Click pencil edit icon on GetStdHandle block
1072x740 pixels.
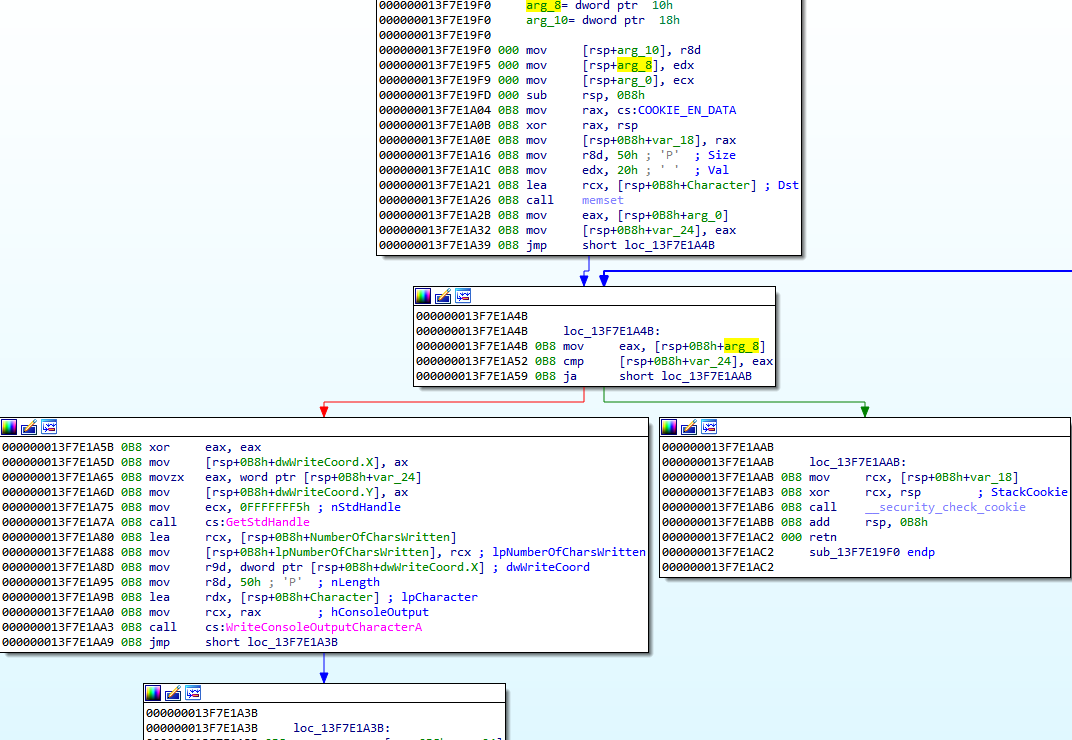tap(29, 427)
